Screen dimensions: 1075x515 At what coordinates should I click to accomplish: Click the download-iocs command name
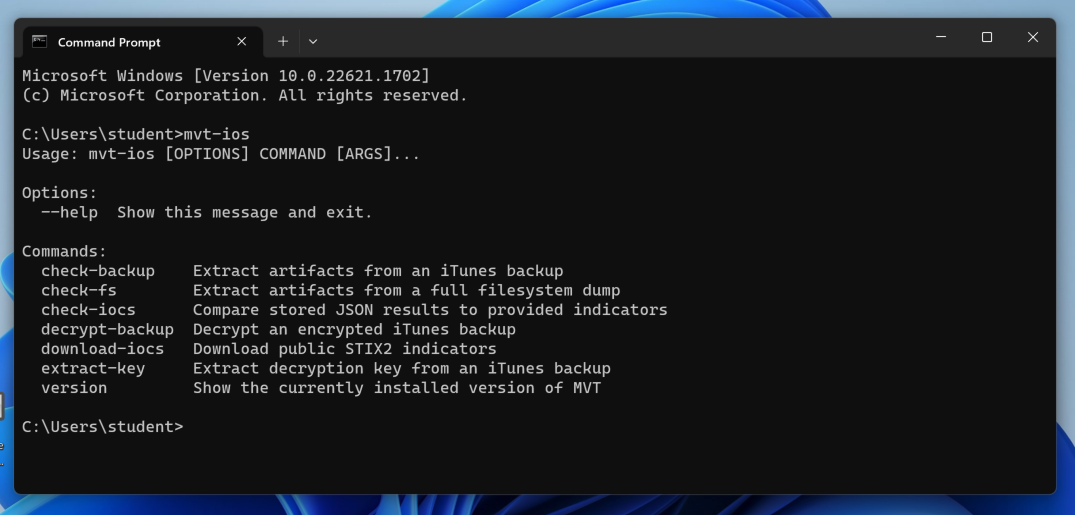click(x=102, y=349)
